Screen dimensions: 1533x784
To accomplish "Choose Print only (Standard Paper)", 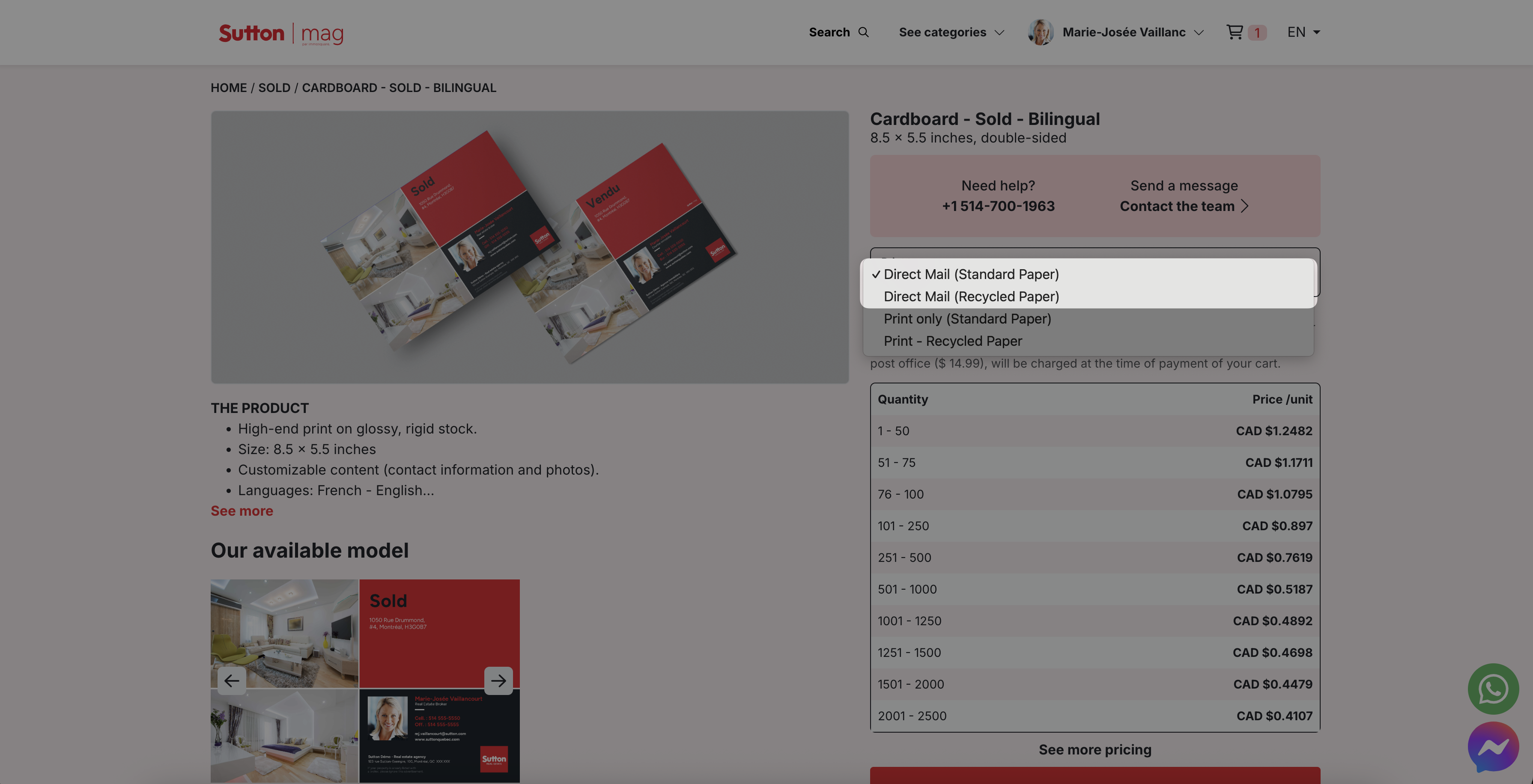I will coord(967,319).
